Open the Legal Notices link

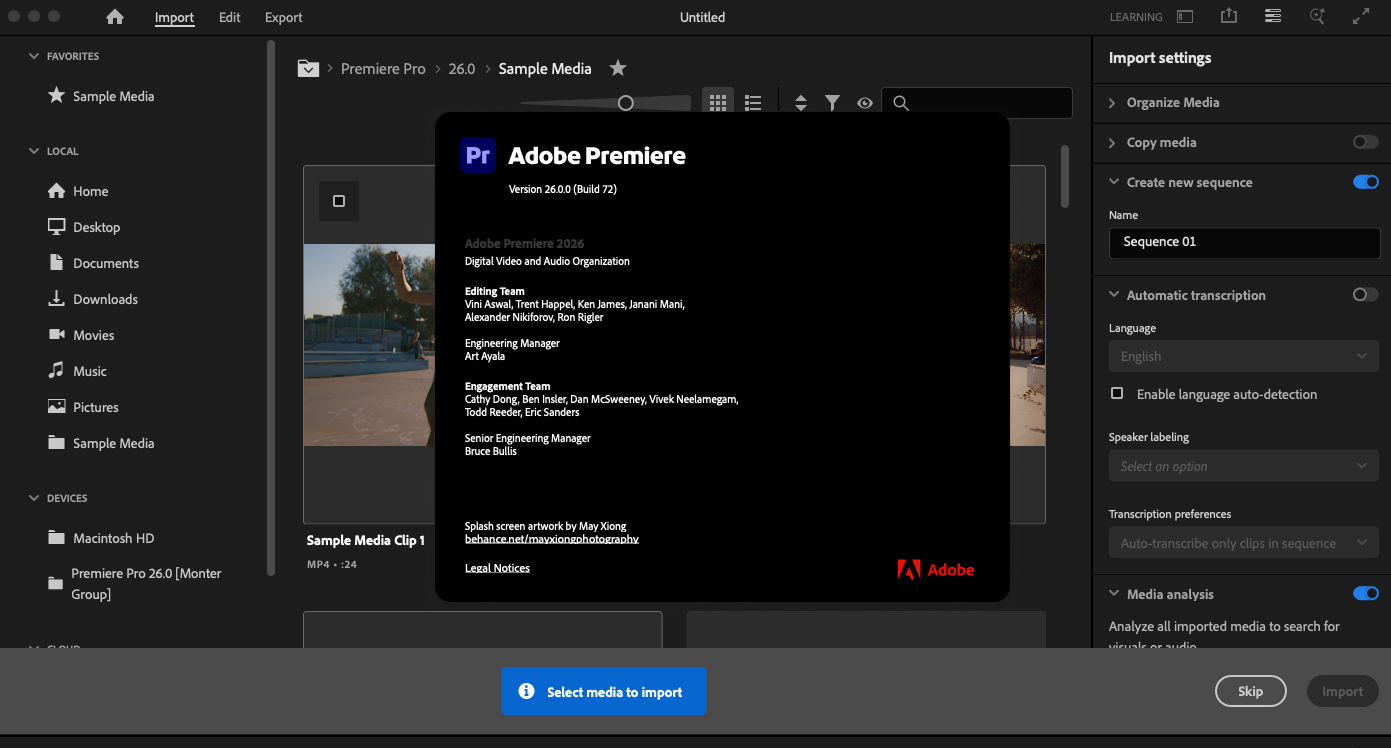point(497,568)
